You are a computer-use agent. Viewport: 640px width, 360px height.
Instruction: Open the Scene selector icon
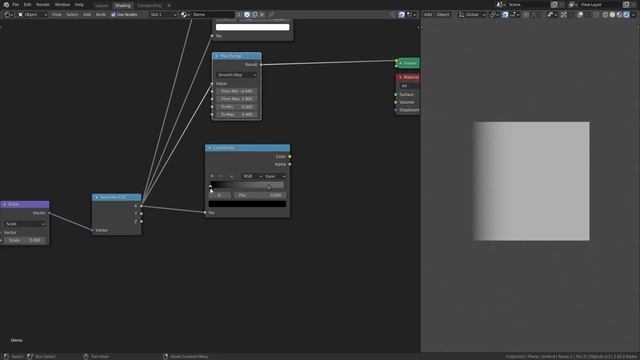pos(500,5)
